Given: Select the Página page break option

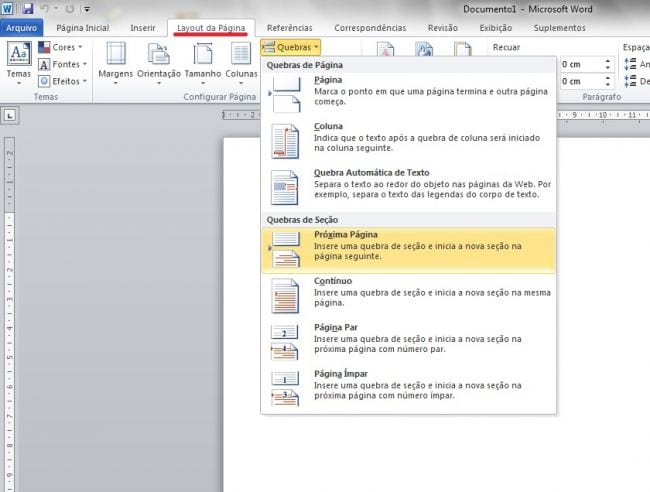Looking at the screenshot, I should coord(409,95).
